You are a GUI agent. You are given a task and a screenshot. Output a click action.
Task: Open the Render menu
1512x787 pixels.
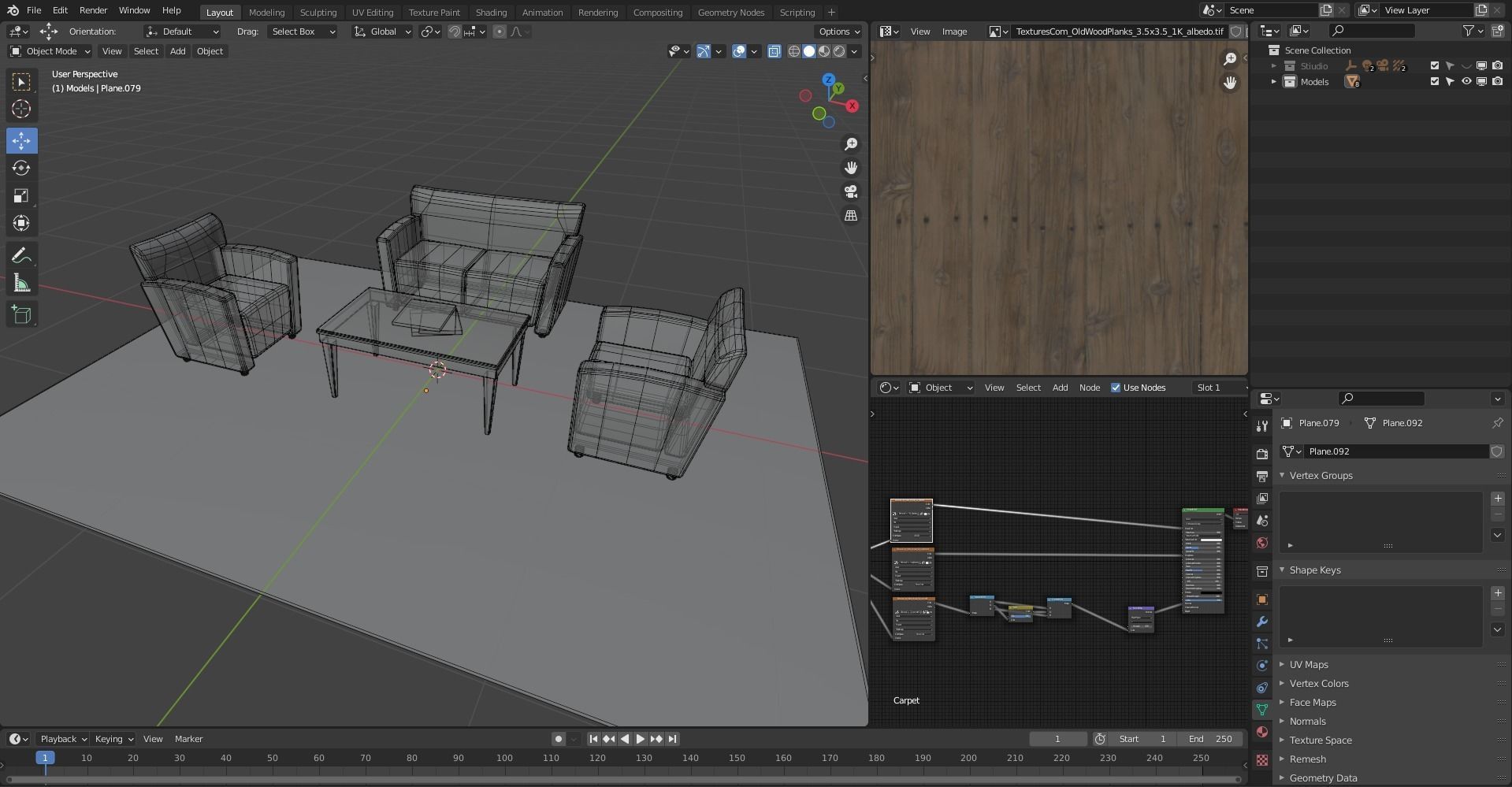93,11
